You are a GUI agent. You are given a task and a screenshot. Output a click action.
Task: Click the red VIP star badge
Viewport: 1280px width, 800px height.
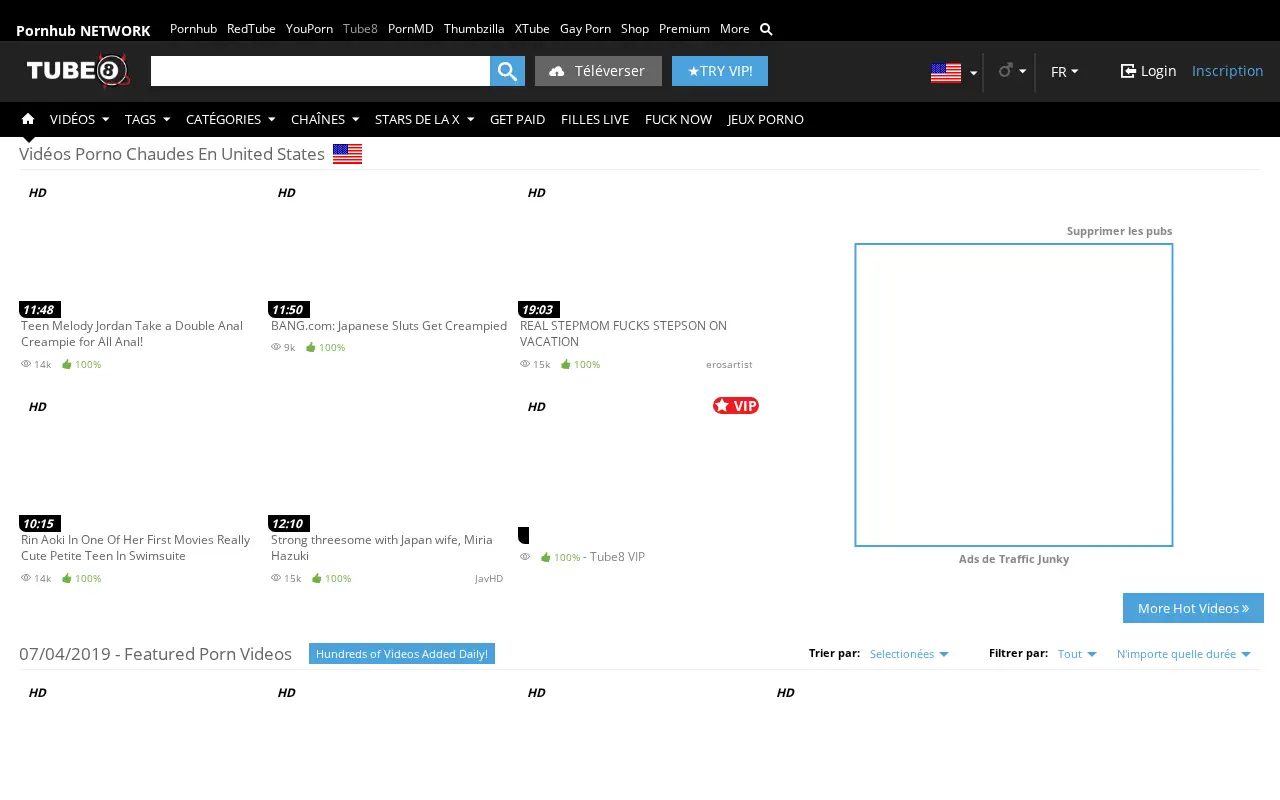pos(736,405)
